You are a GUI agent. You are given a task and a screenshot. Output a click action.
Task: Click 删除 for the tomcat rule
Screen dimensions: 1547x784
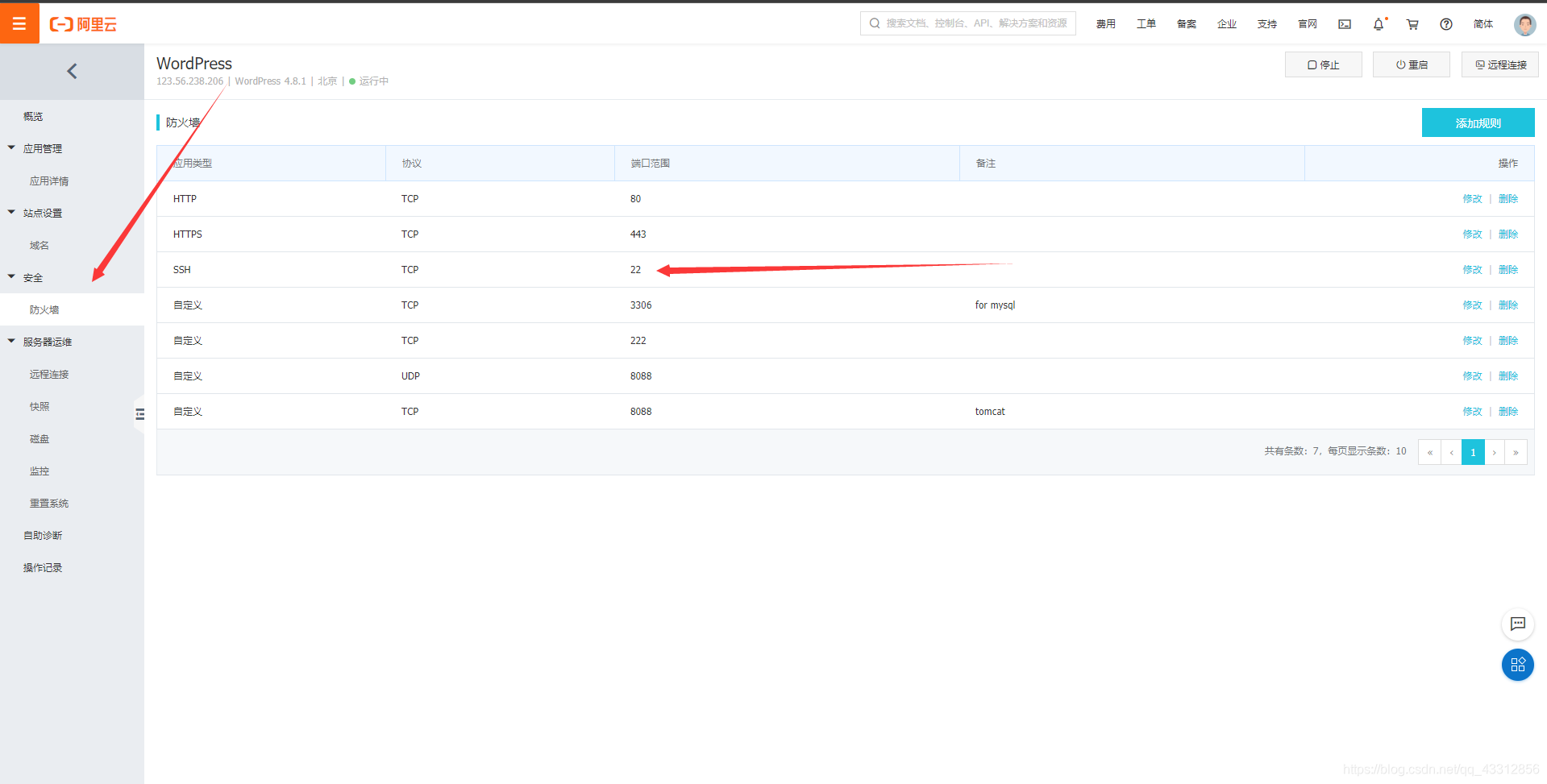tap(1508, 411)
